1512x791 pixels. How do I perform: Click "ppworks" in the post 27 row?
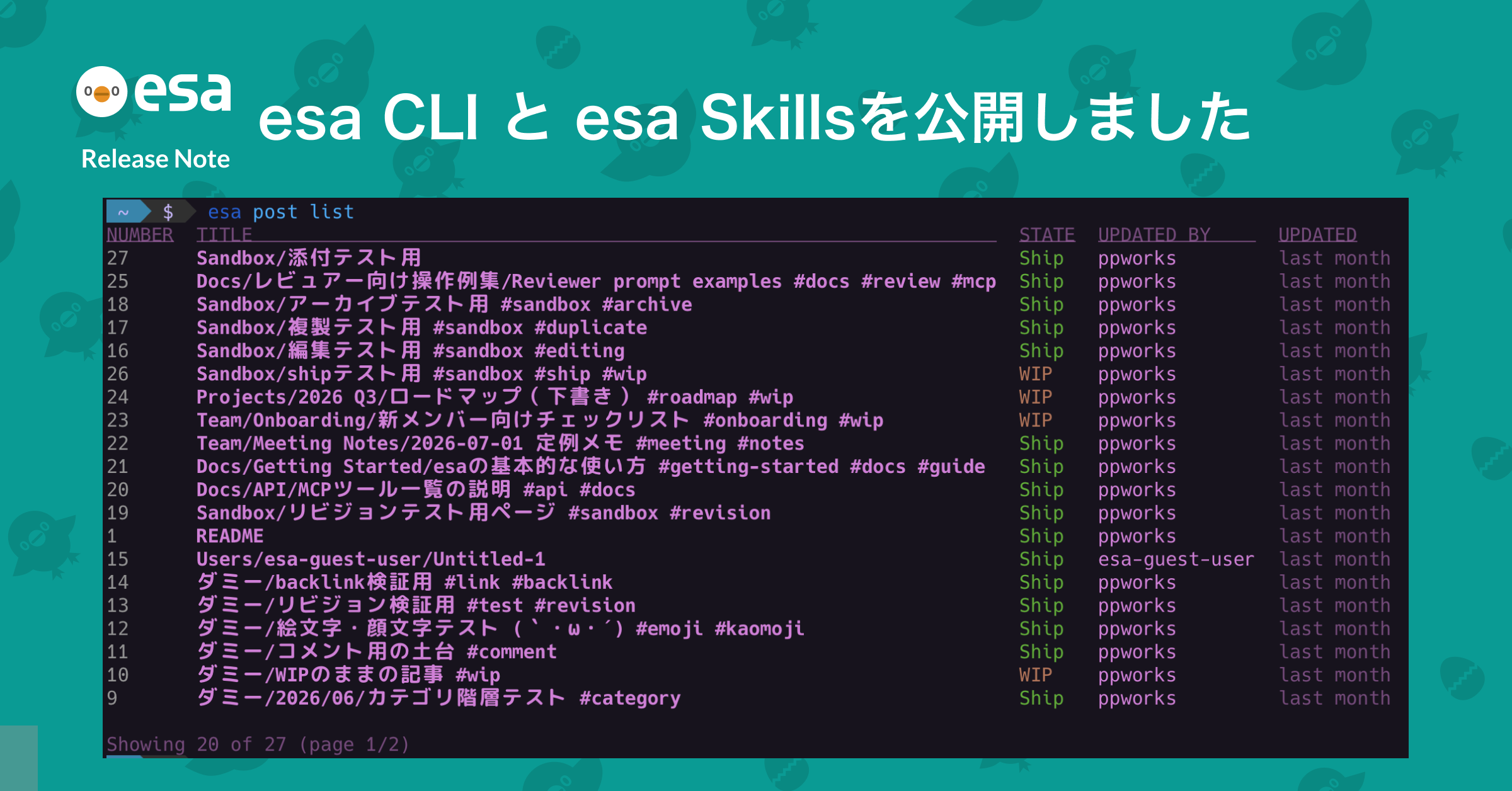(1137, 258)
